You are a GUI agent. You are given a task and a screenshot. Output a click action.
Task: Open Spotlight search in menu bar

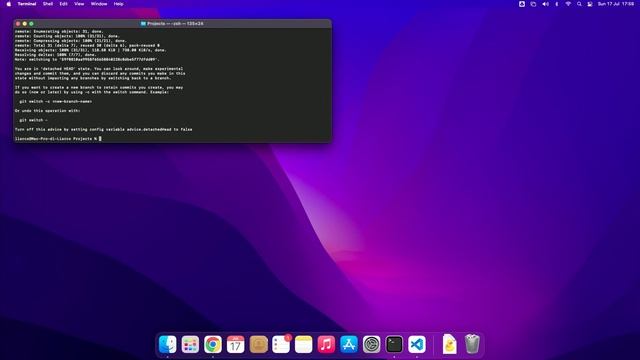(579, 4)
